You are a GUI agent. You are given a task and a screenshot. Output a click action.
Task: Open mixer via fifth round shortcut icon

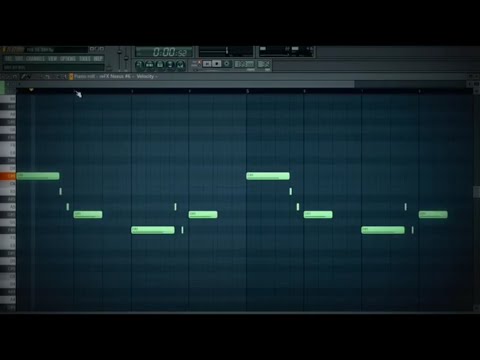pos(180,64)
